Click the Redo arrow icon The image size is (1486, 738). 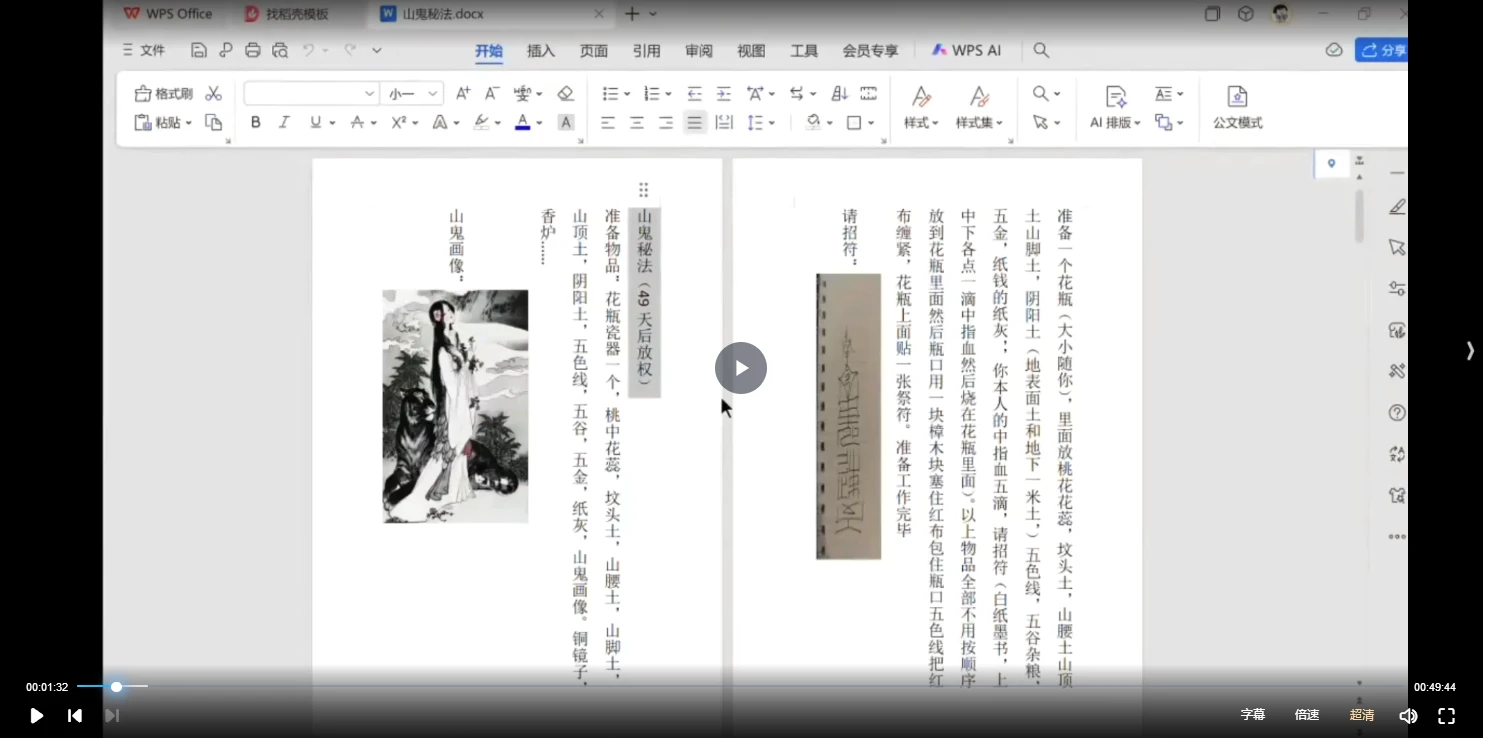(350, 50)
